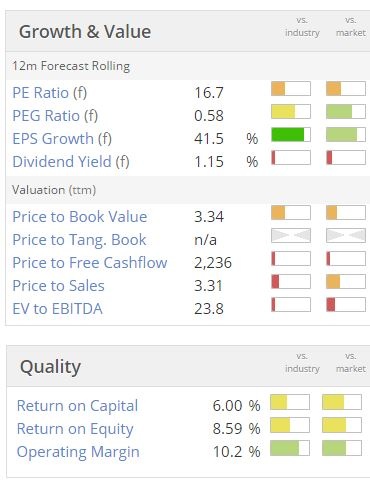Click the EPS Growth (f) link
This screenshot has height=487, width=370.
coord(62,139)
